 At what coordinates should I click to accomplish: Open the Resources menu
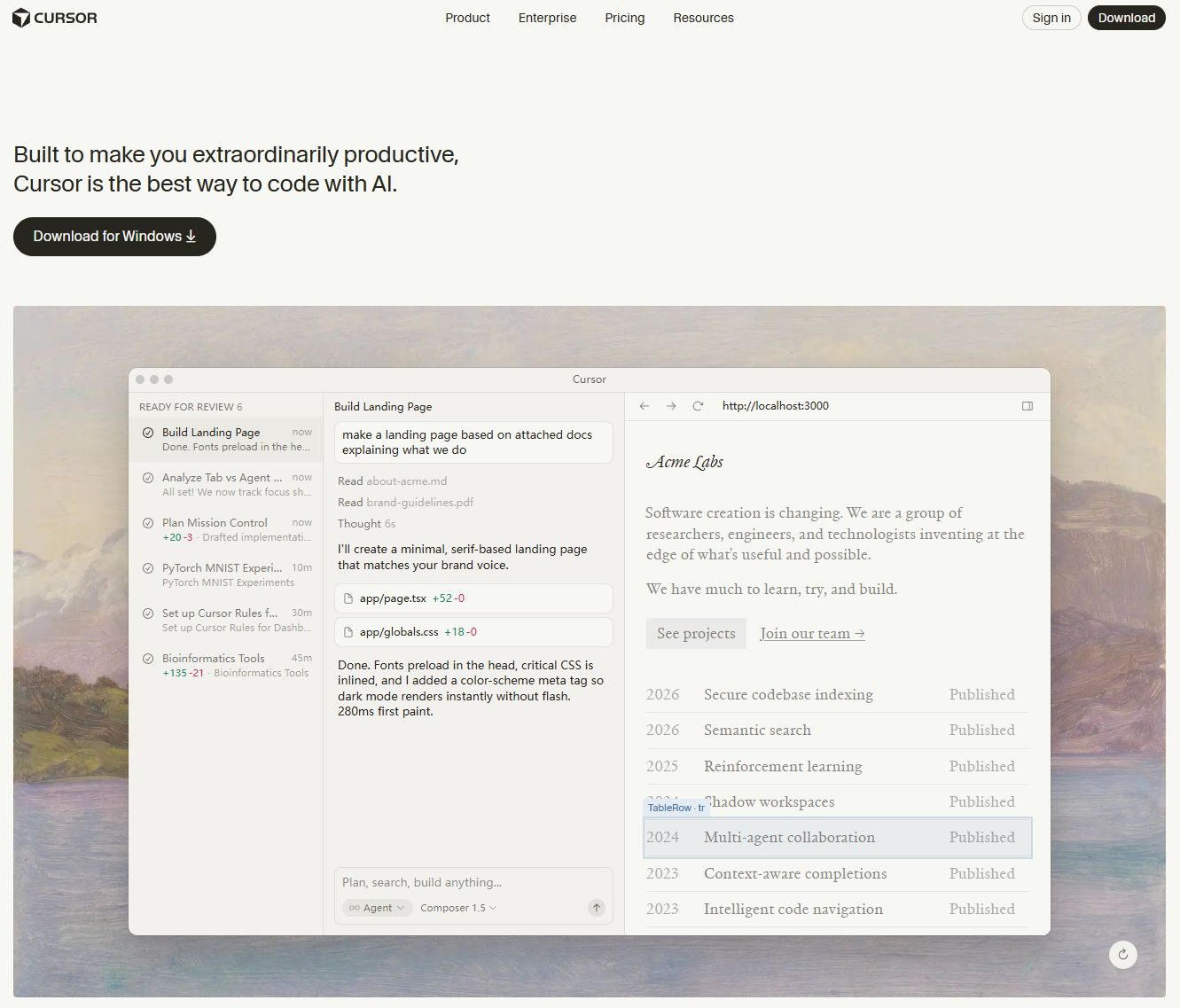click(x=703, y=18)
